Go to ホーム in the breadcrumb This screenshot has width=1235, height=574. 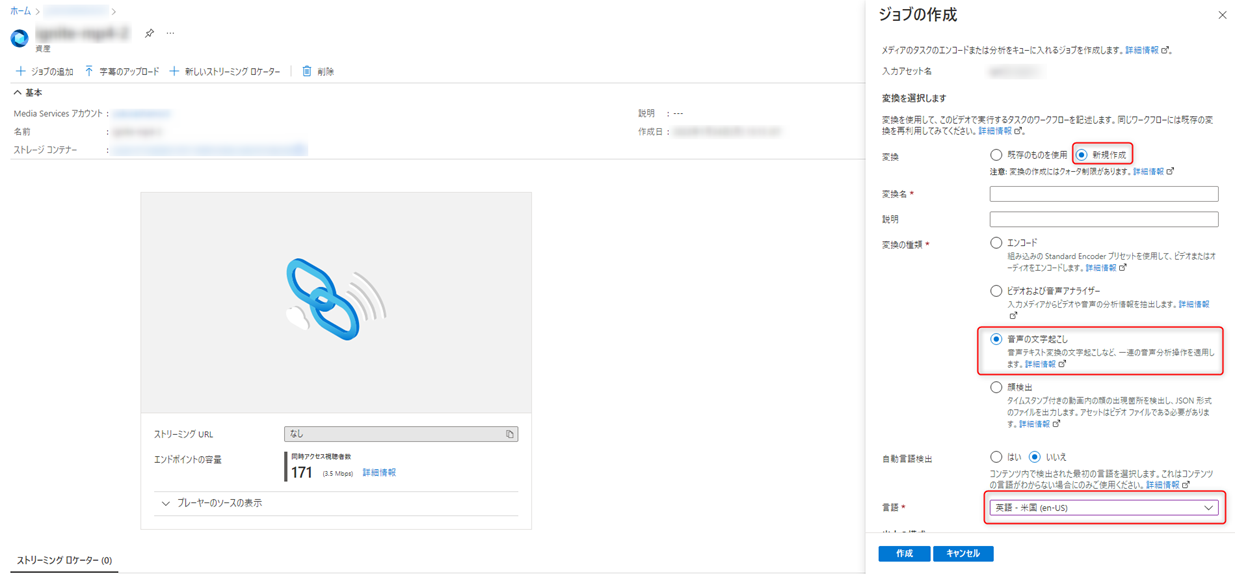coord(20,11)
